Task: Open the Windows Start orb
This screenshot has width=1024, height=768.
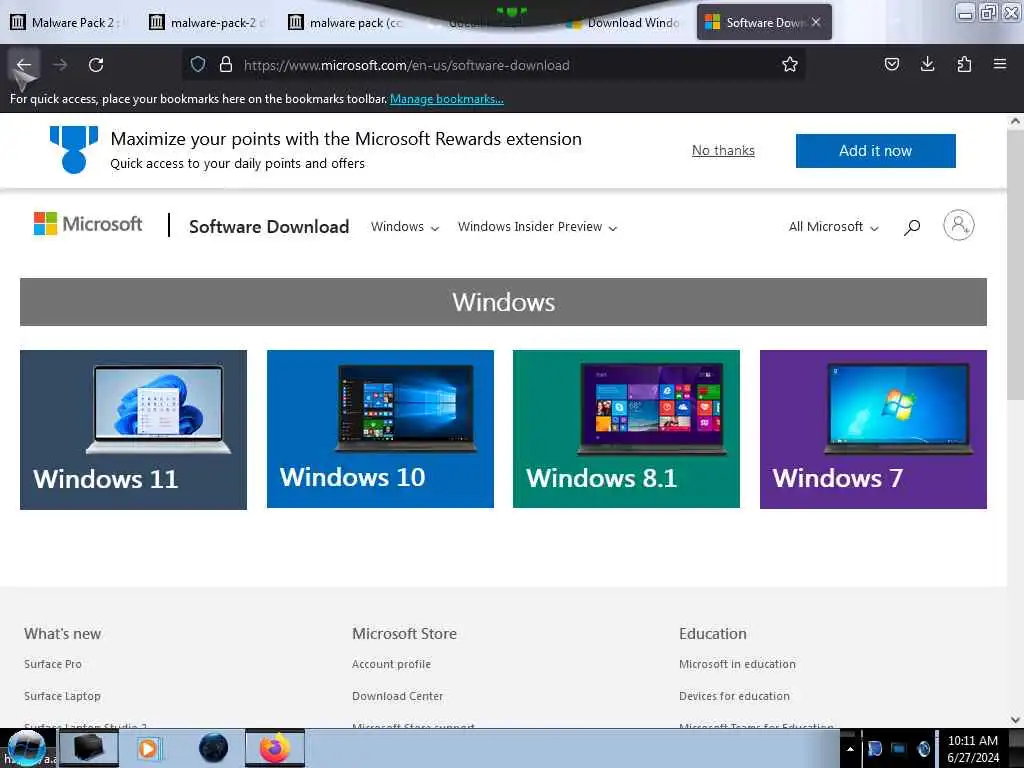Action: pos(26,748)
